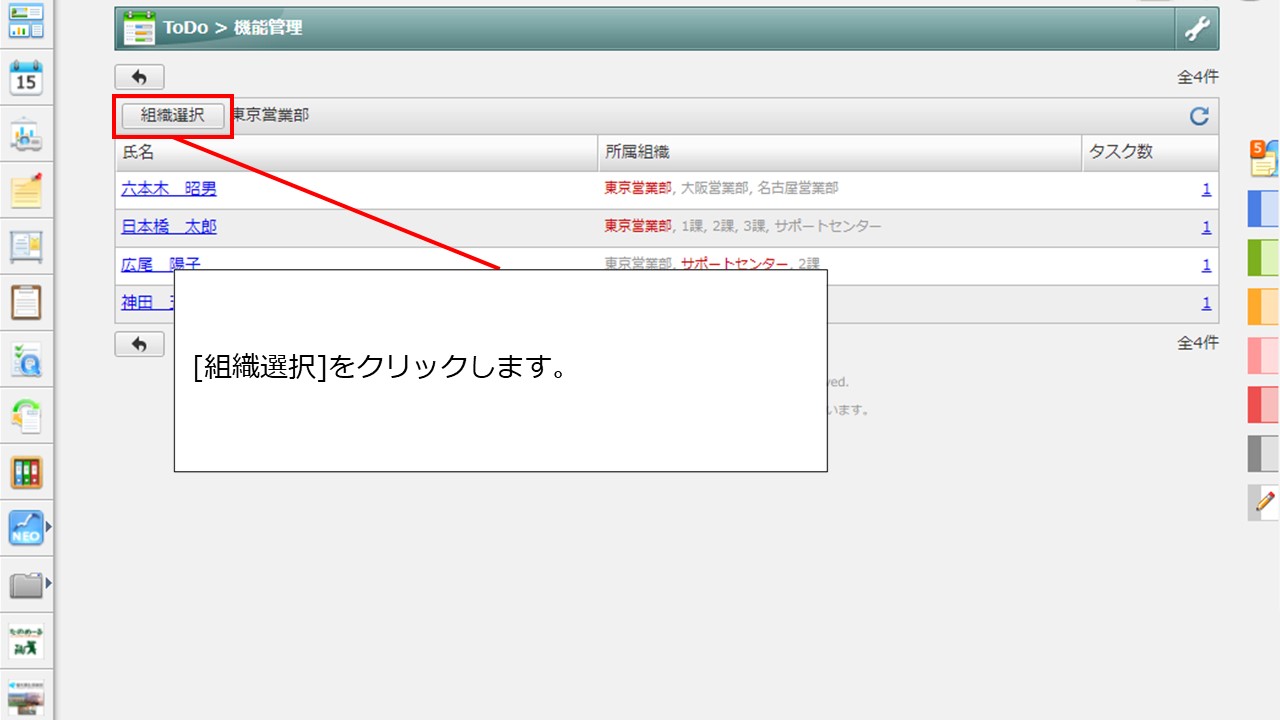The width and height of the screenshot is (1280, 720).
Task: Click サポートセンター in 日本橋 太郎 row
Action: (828, 226)
